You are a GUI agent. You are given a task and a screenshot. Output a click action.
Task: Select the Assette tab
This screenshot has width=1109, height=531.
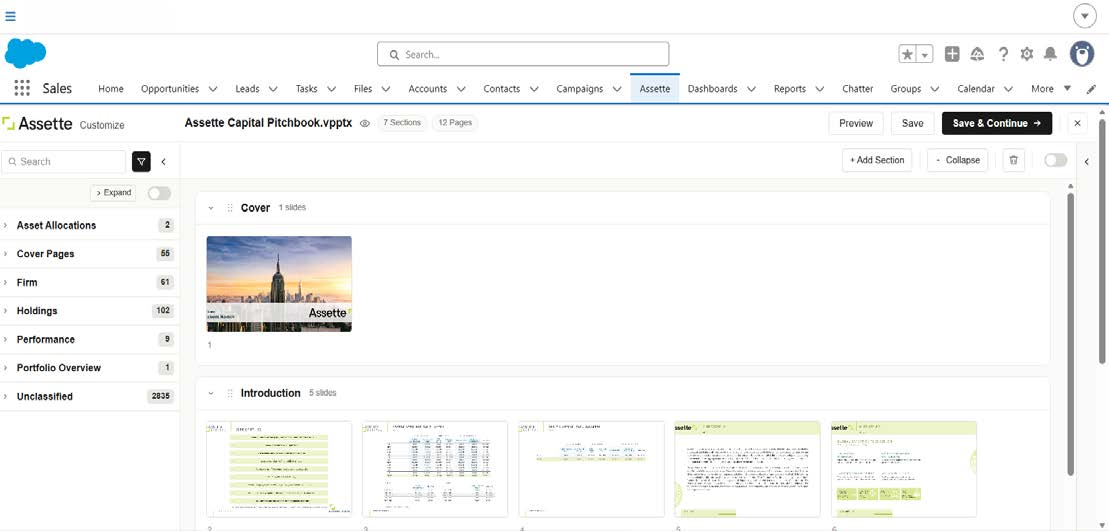click(655, 89)
